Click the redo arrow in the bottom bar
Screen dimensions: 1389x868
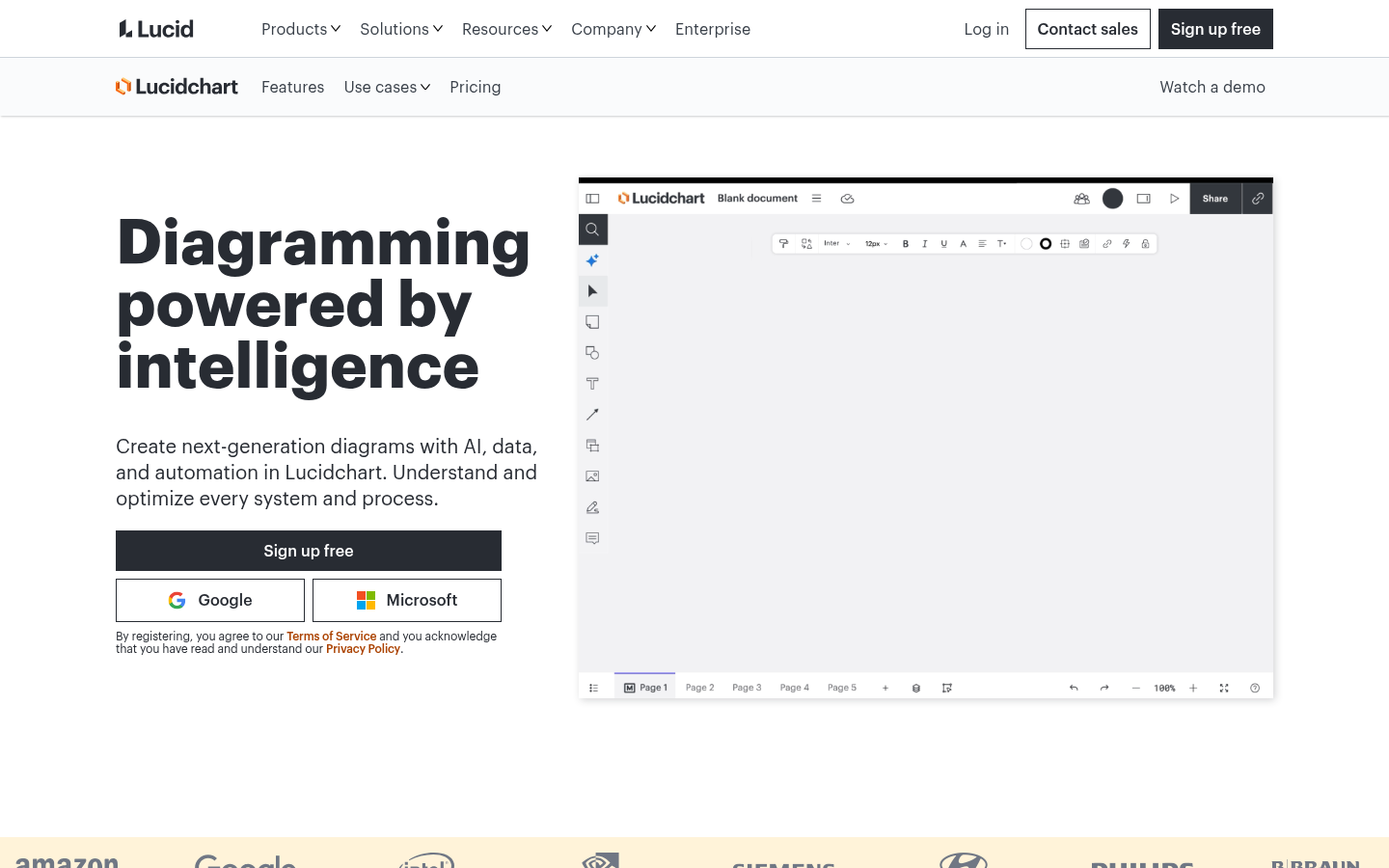[1104, 688]
